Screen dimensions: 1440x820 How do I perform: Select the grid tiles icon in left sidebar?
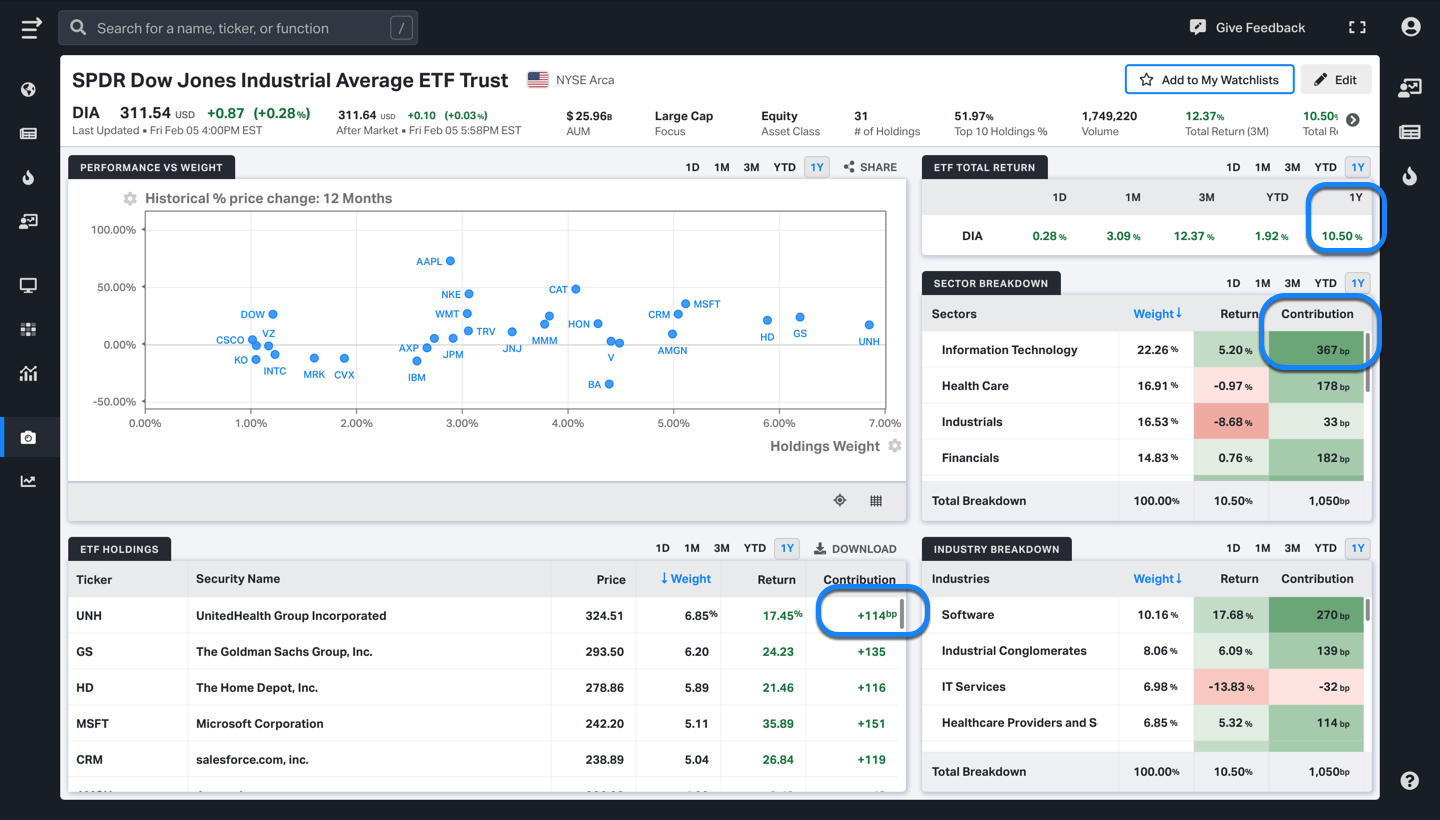tap(28, 330)
